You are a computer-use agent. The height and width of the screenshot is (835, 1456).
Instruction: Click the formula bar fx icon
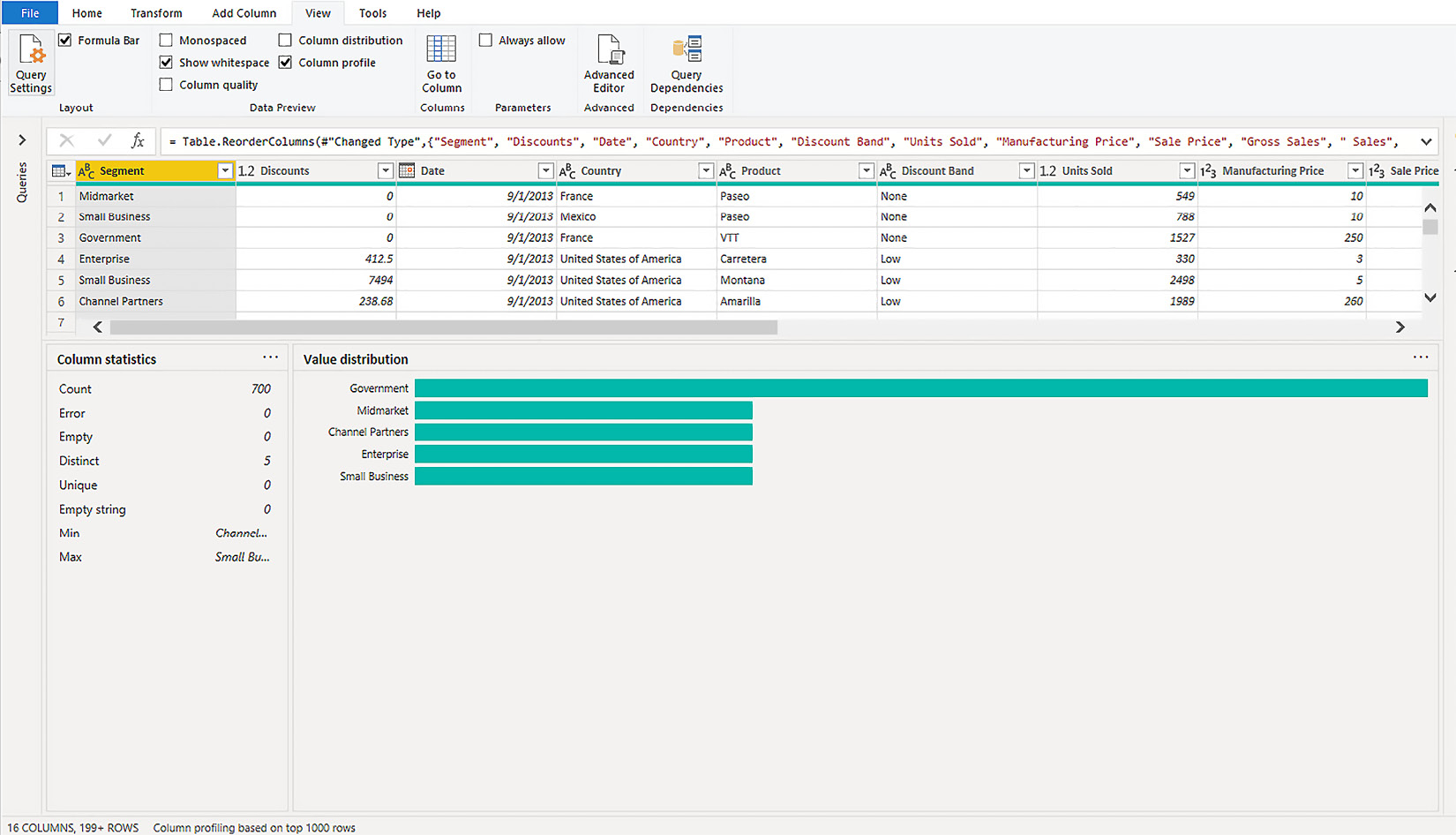(138, 141)
